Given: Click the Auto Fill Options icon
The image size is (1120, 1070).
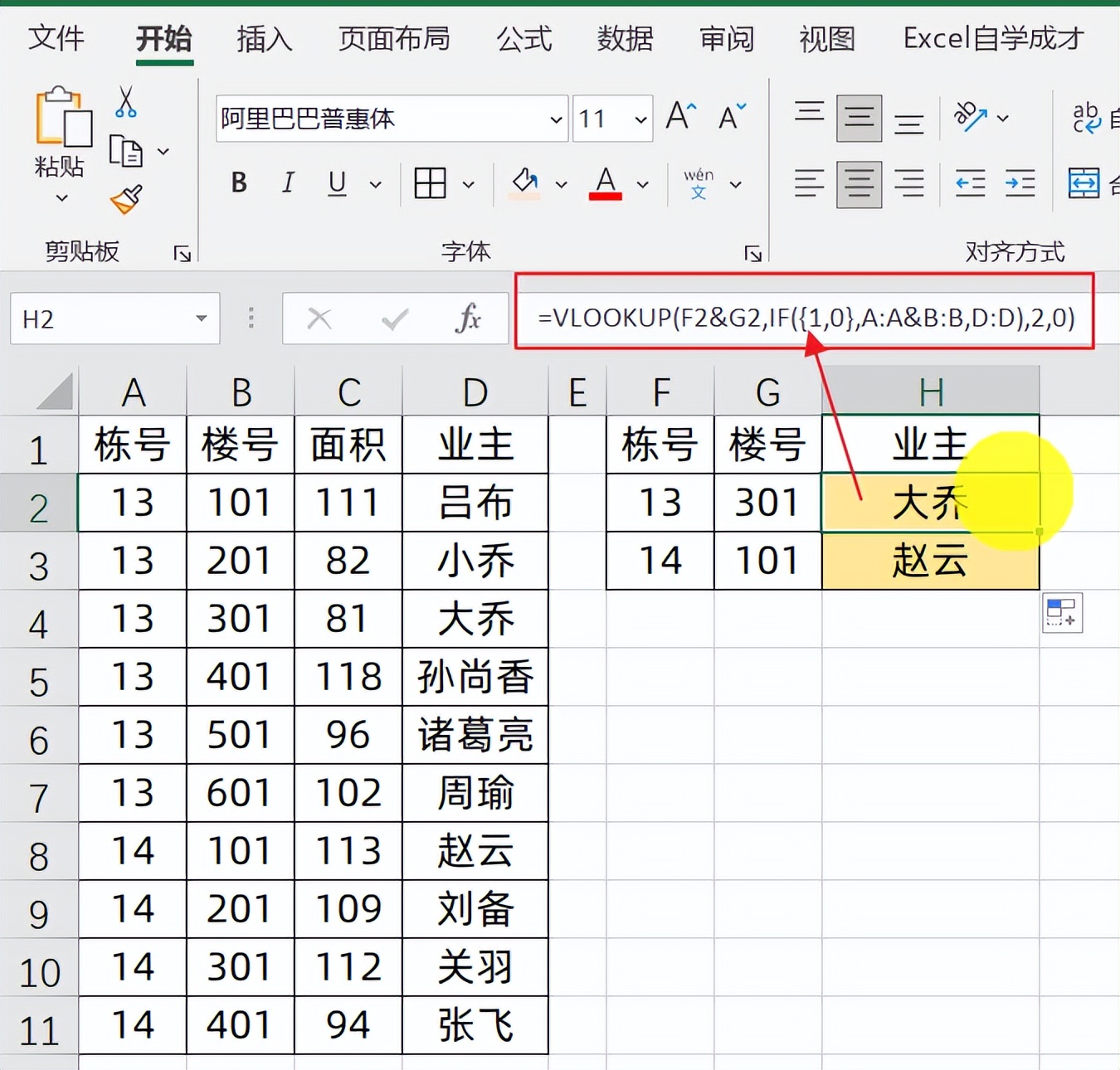Looking at the screenshot, I should click(1063, 613).
